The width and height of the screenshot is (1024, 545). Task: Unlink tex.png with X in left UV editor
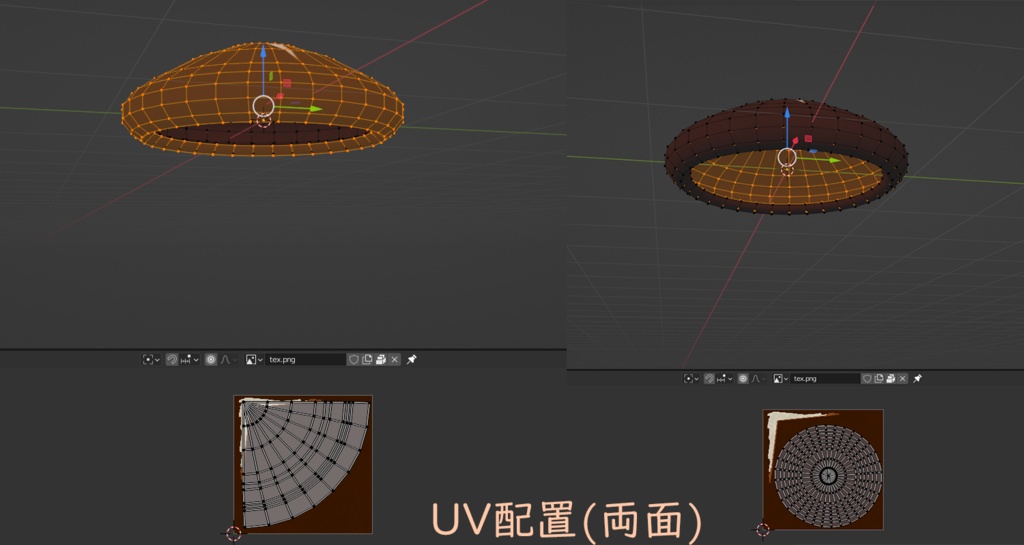pos(394,360)
